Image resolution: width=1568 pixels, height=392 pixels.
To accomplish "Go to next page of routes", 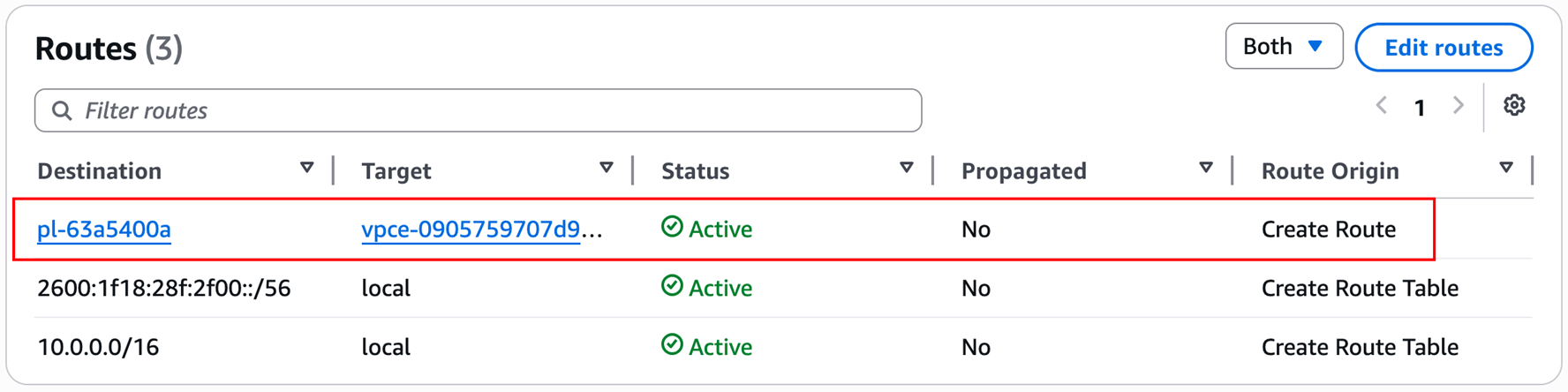I will (1459, 106).
